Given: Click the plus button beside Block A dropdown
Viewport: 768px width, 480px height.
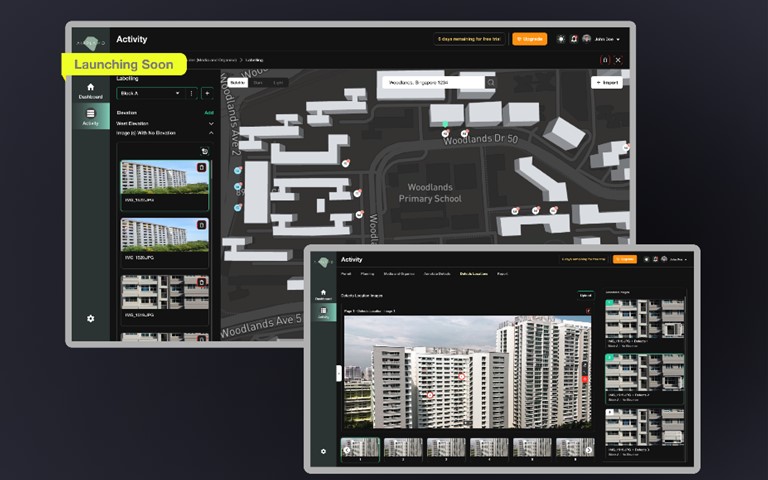Looking at the screenshot, I should 206,93.
